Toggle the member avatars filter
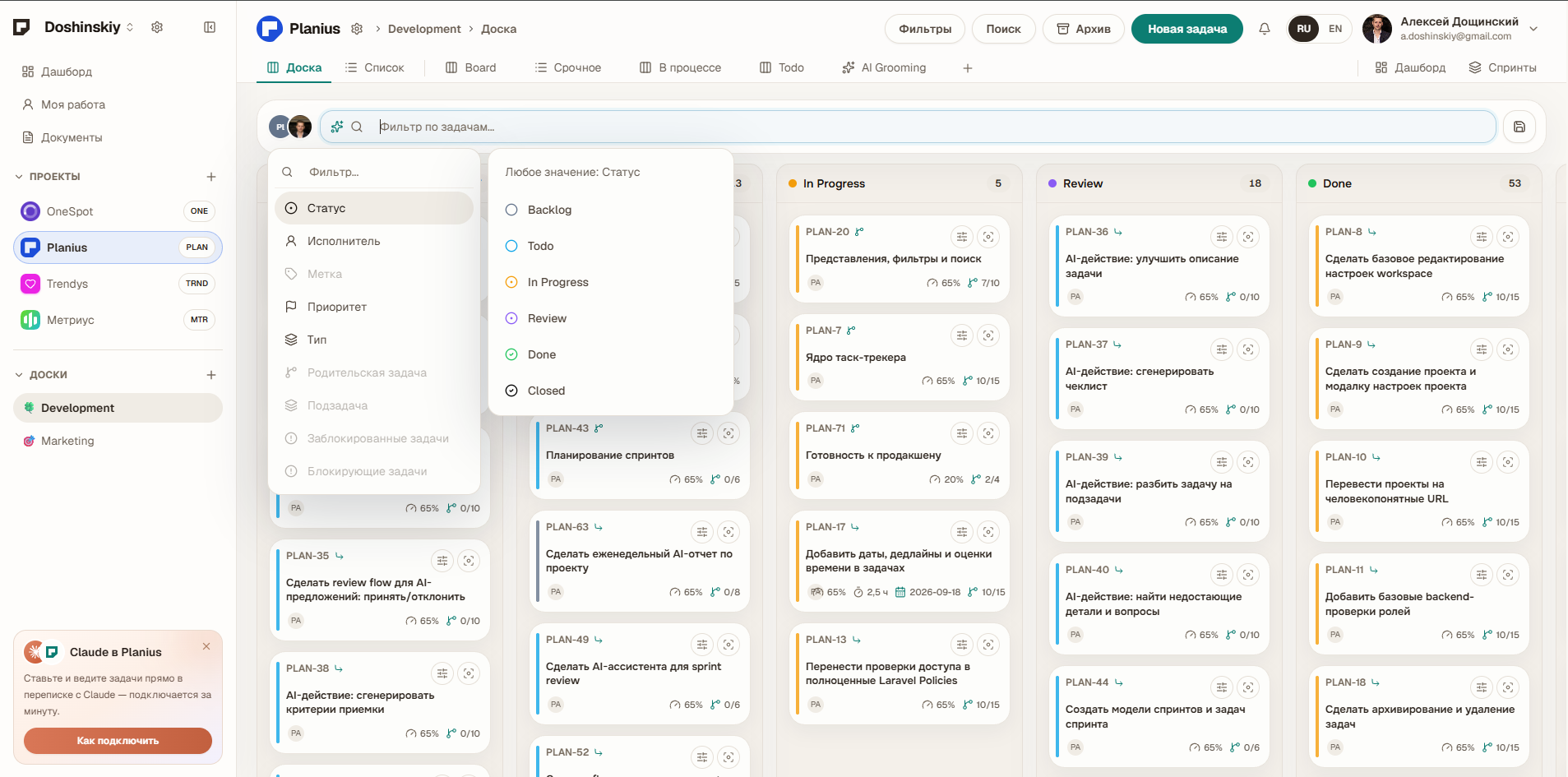 [290, 127]
